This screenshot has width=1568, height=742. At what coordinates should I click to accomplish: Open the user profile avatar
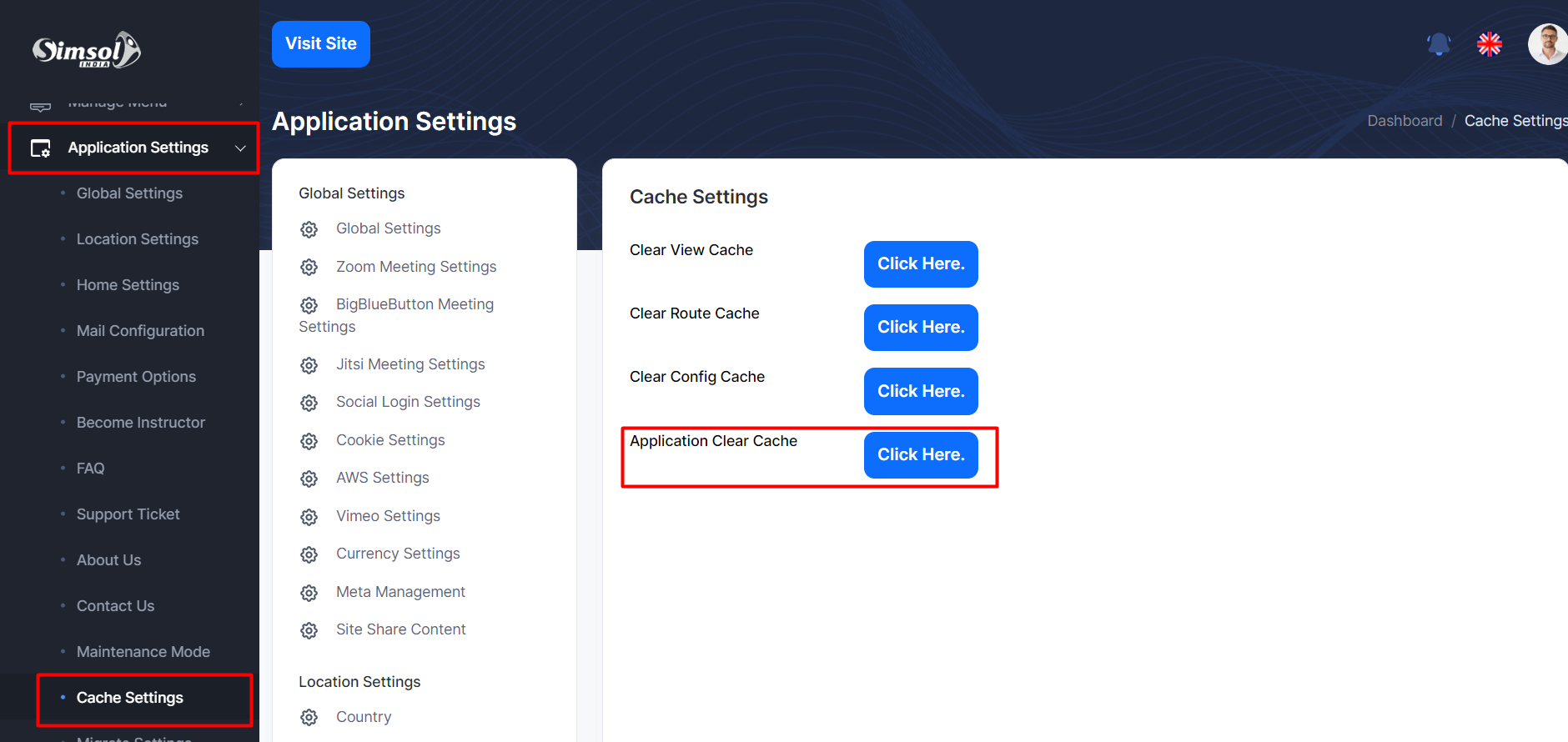(x=1547, y=43)
